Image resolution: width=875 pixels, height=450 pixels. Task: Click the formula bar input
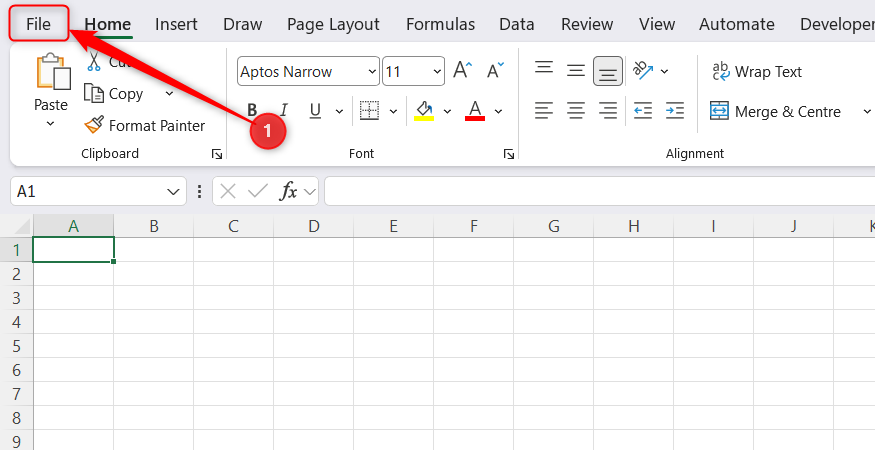coord(599,192)
